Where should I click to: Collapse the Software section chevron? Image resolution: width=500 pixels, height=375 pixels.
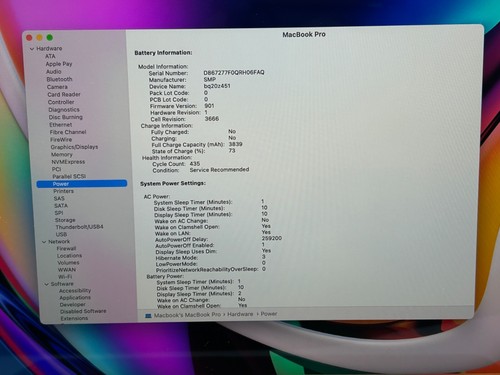47,284
